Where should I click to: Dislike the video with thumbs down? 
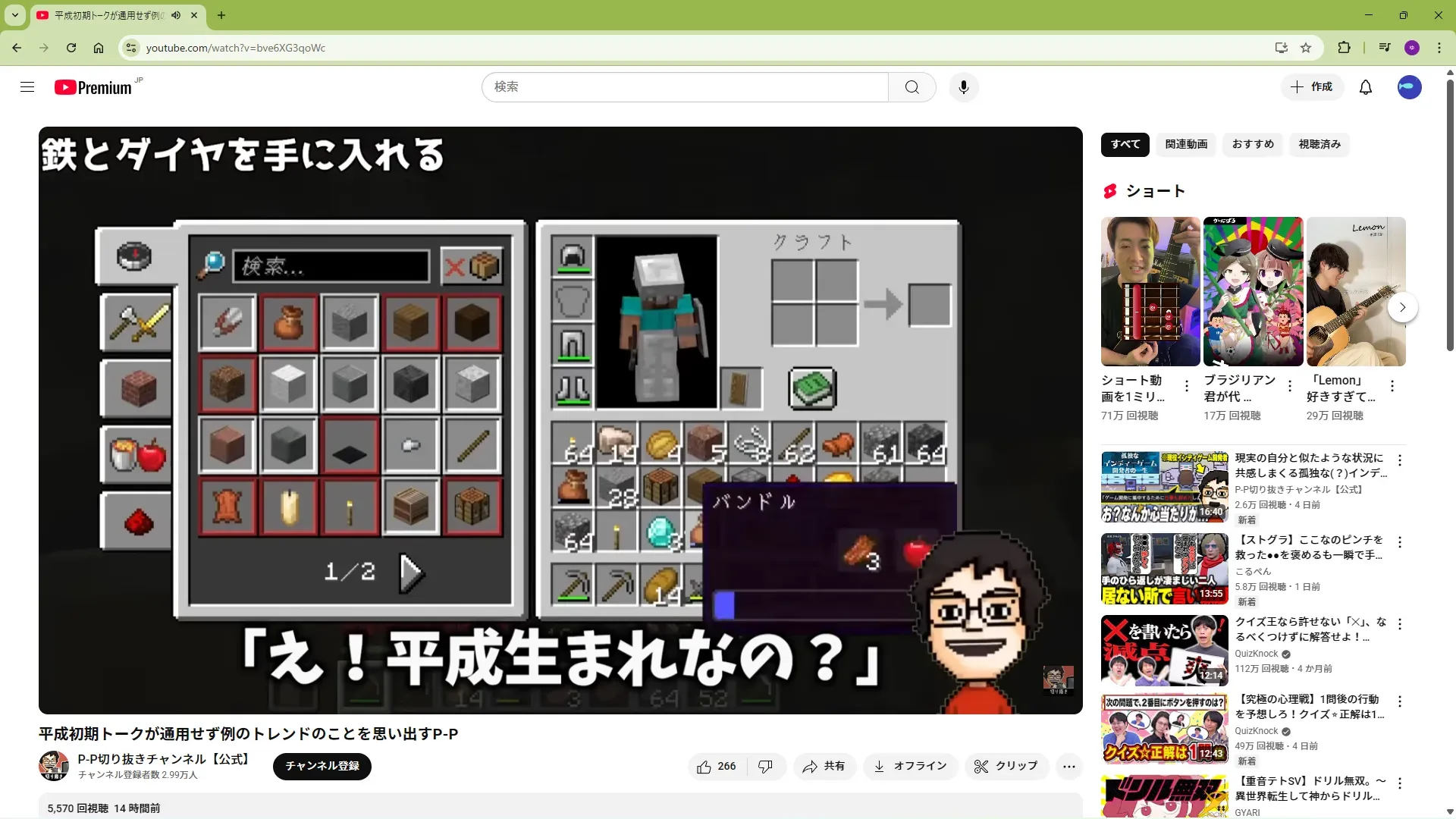tap(765, 767)
